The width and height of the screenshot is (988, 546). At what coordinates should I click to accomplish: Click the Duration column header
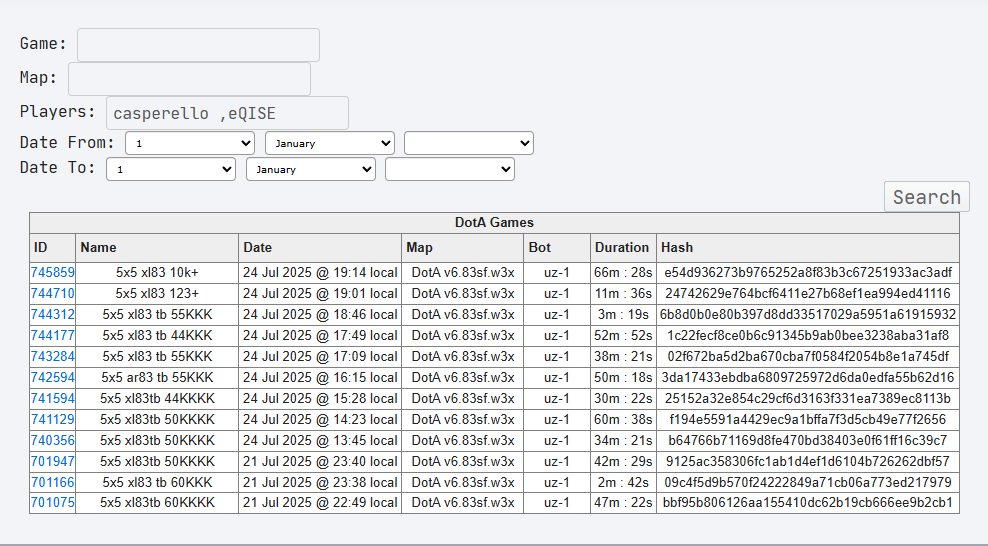coord(623,247)
